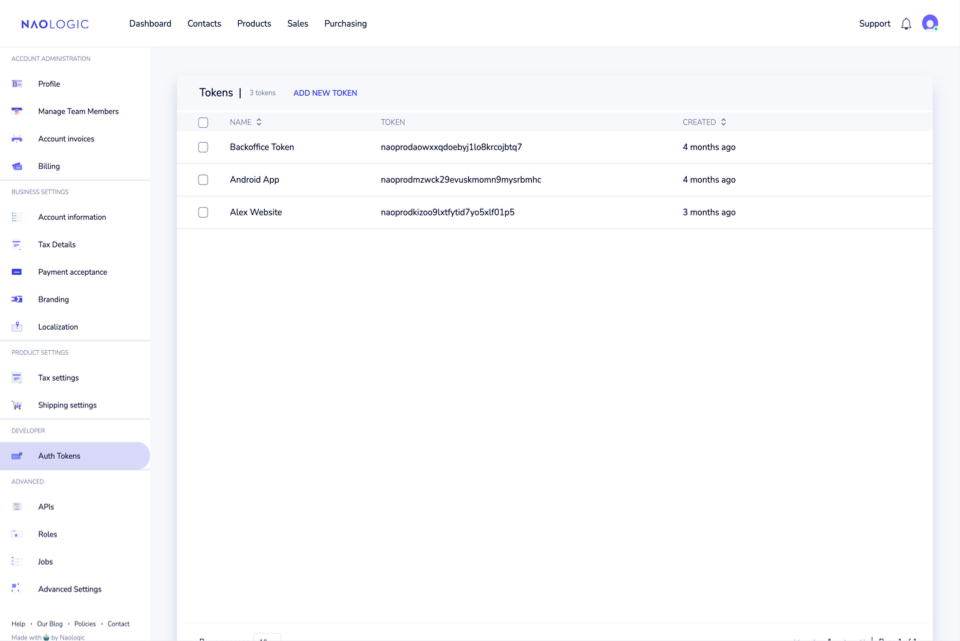Viewport: 960px width, 641px height.
Task: Click "4 months ago" in the Backoffice Token row
Action: click(709, 147)
